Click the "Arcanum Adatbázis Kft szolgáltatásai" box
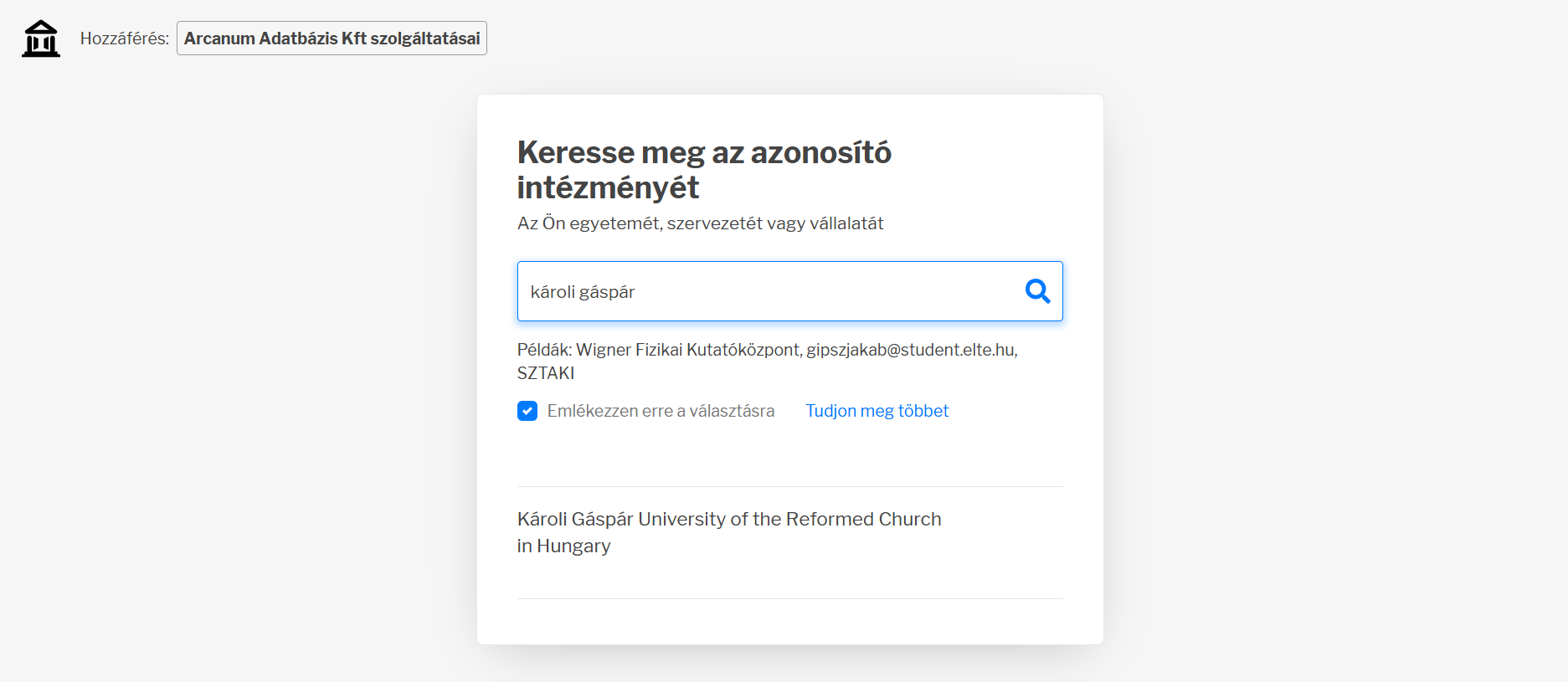This screenshot has height=682, width=1568. [x=332, y=38]
